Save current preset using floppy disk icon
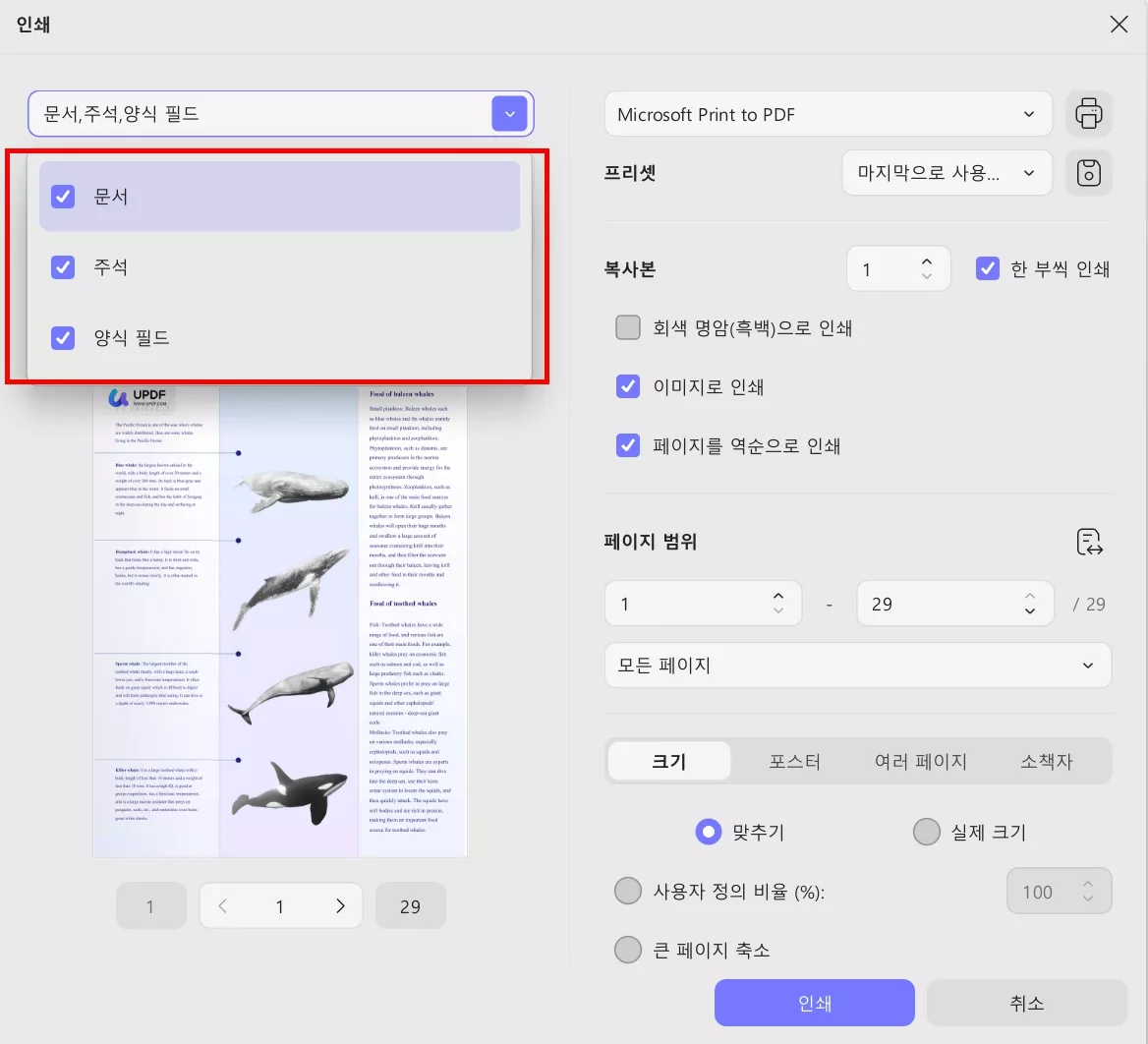This screenshot has height=1044, width=1148. coord(1089,172)
